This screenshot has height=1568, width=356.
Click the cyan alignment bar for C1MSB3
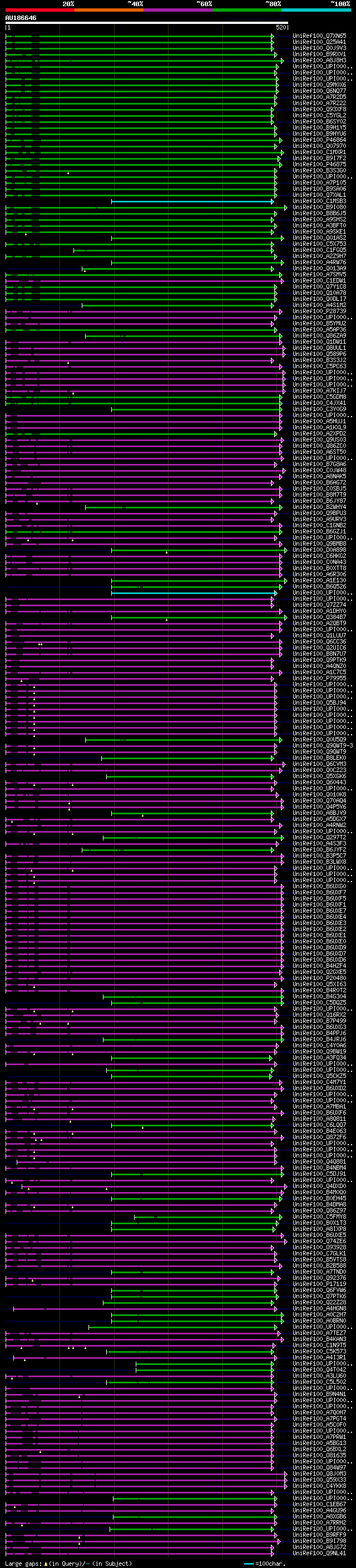[192, 201]
